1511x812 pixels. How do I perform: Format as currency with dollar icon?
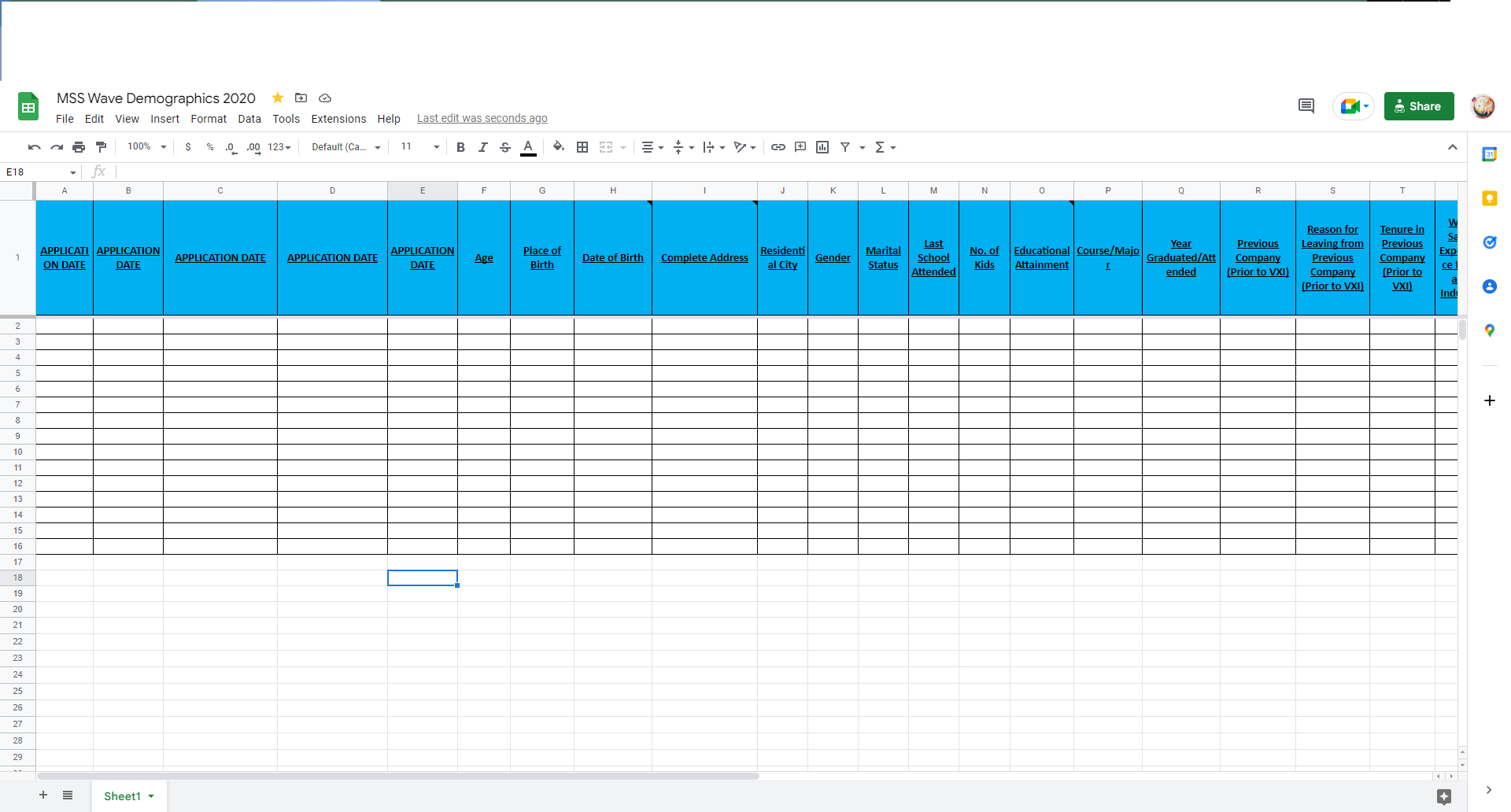(188, 147)
